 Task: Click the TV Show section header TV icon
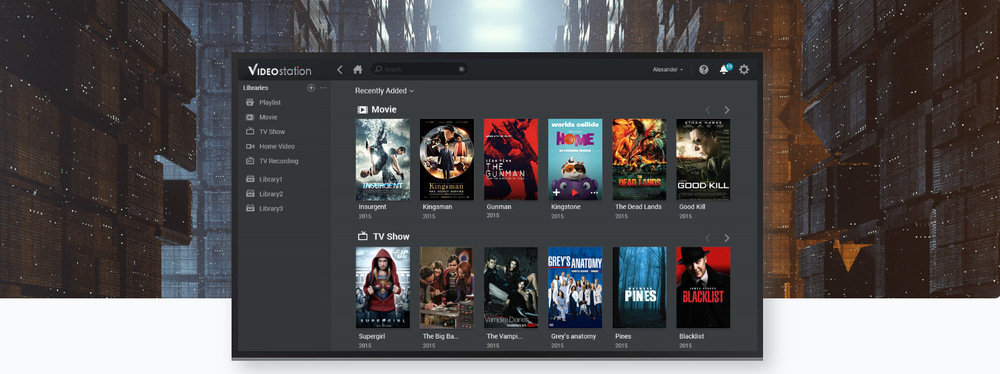[x=362, y=236]
